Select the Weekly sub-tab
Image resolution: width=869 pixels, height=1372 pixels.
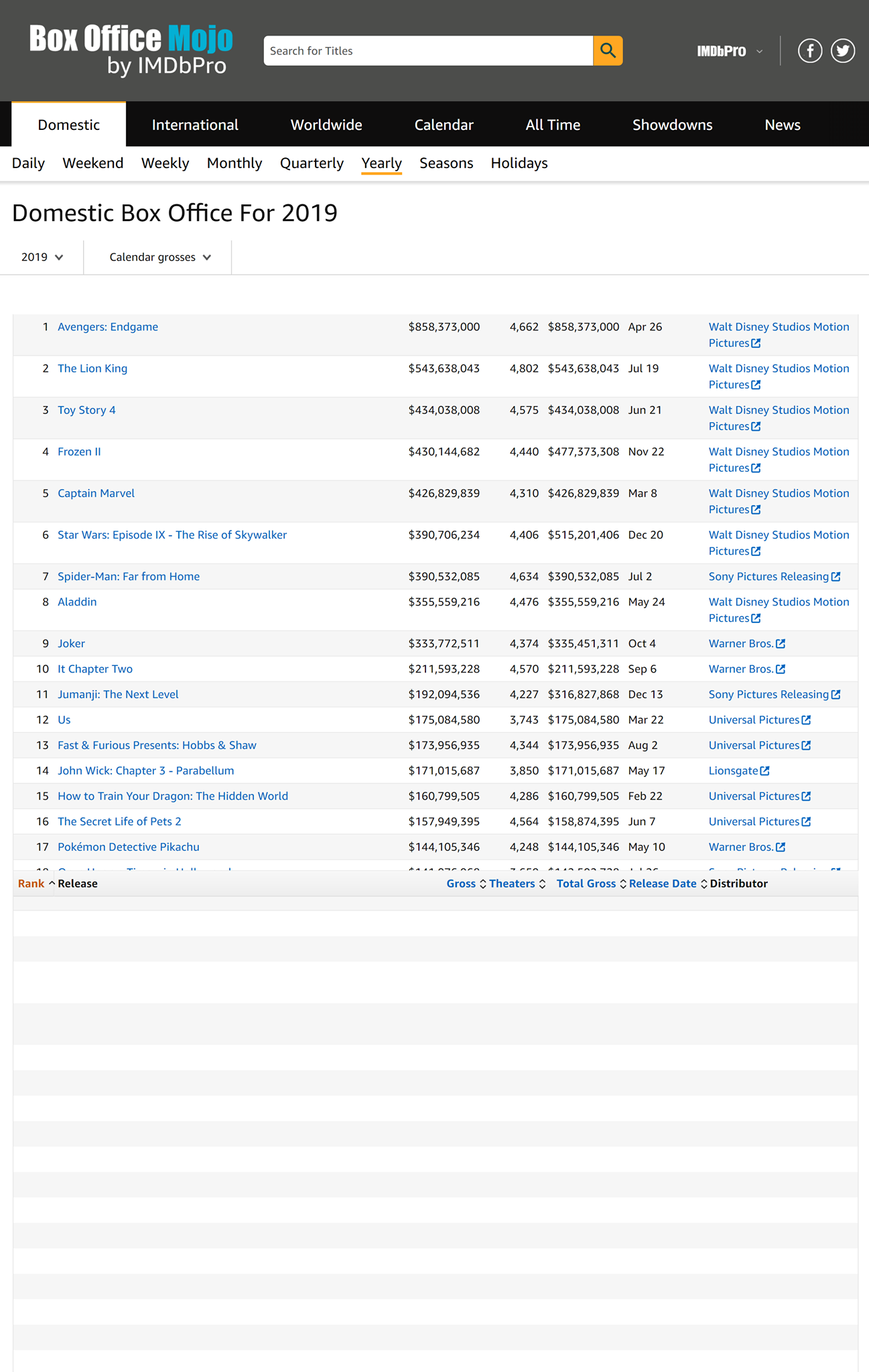click(x=165, y=163)
